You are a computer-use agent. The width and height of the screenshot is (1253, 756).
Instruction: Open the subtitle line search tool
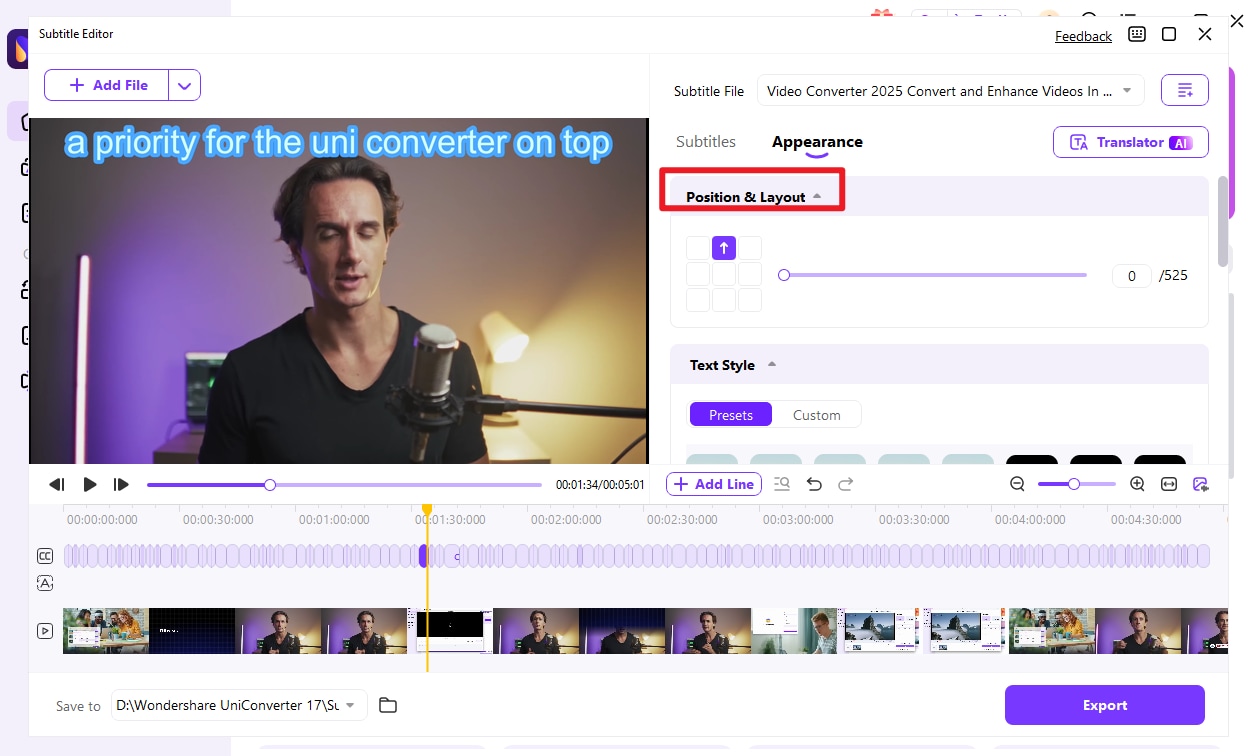[781, 484]
